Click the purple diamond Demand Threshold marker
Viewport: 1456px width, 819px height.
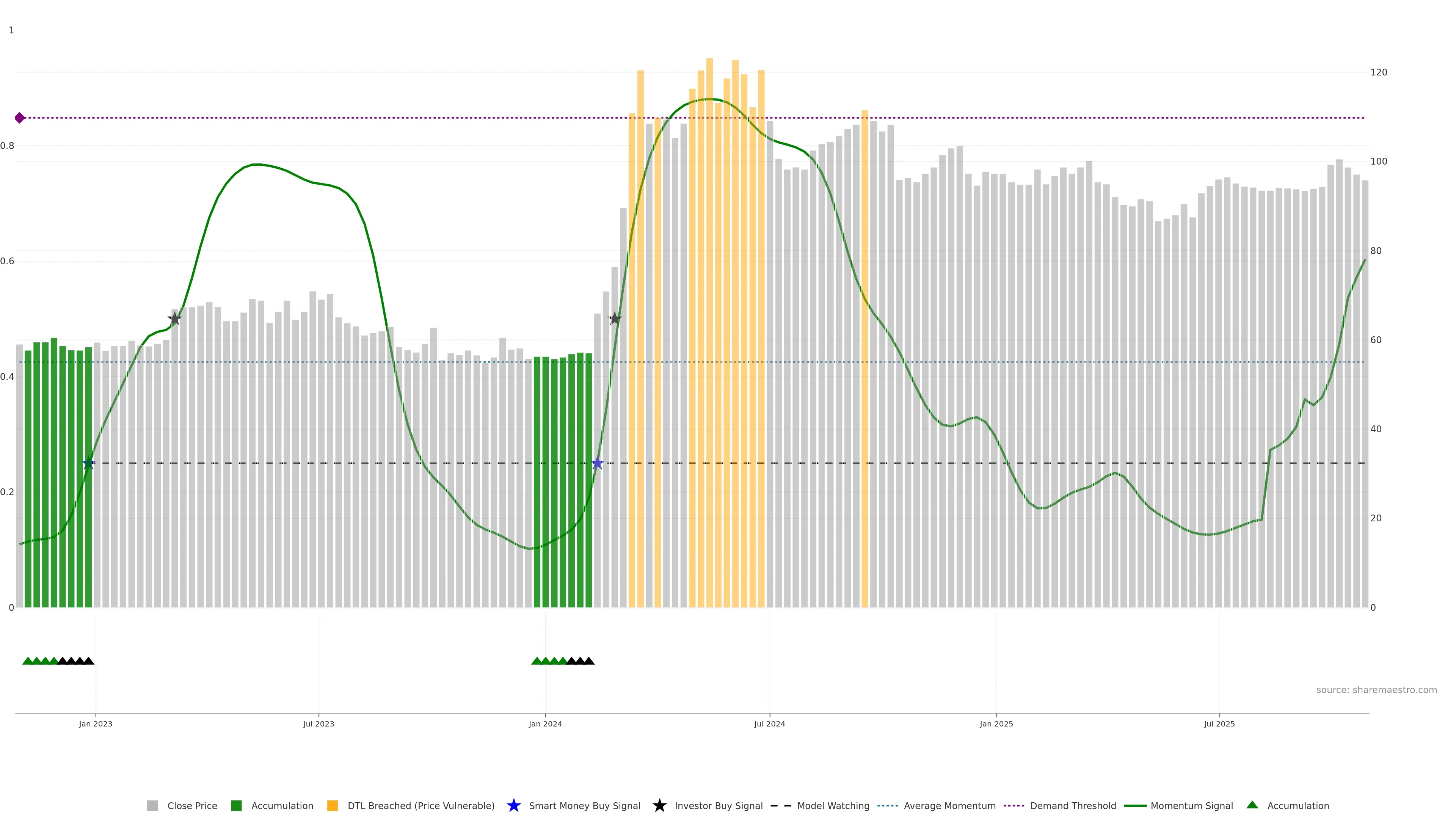[x=20, y=118]
